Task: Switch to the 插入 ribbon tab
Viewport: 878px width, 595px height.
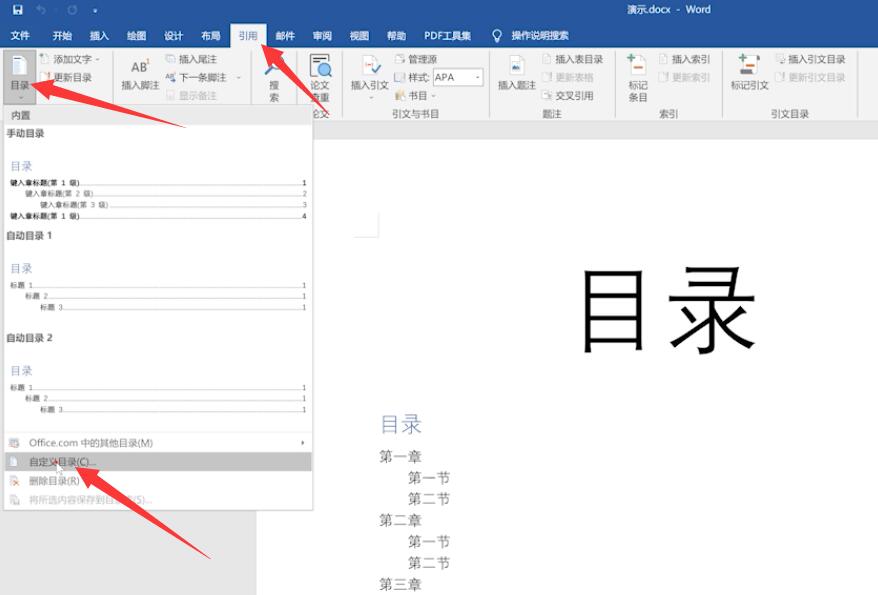Action: (x=99, y=36)
